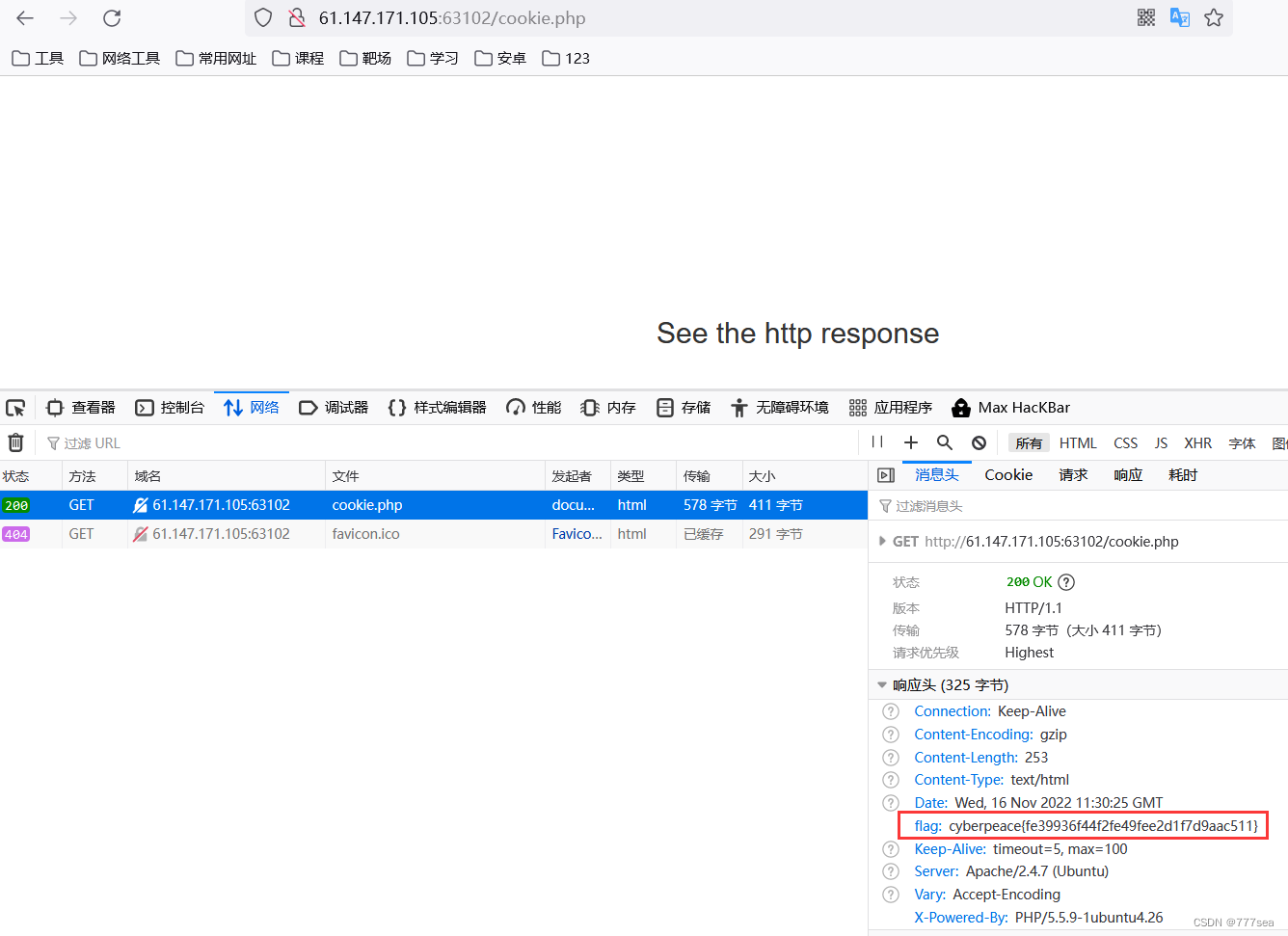Open help icon next to 200 OK

coord(1065,582)
